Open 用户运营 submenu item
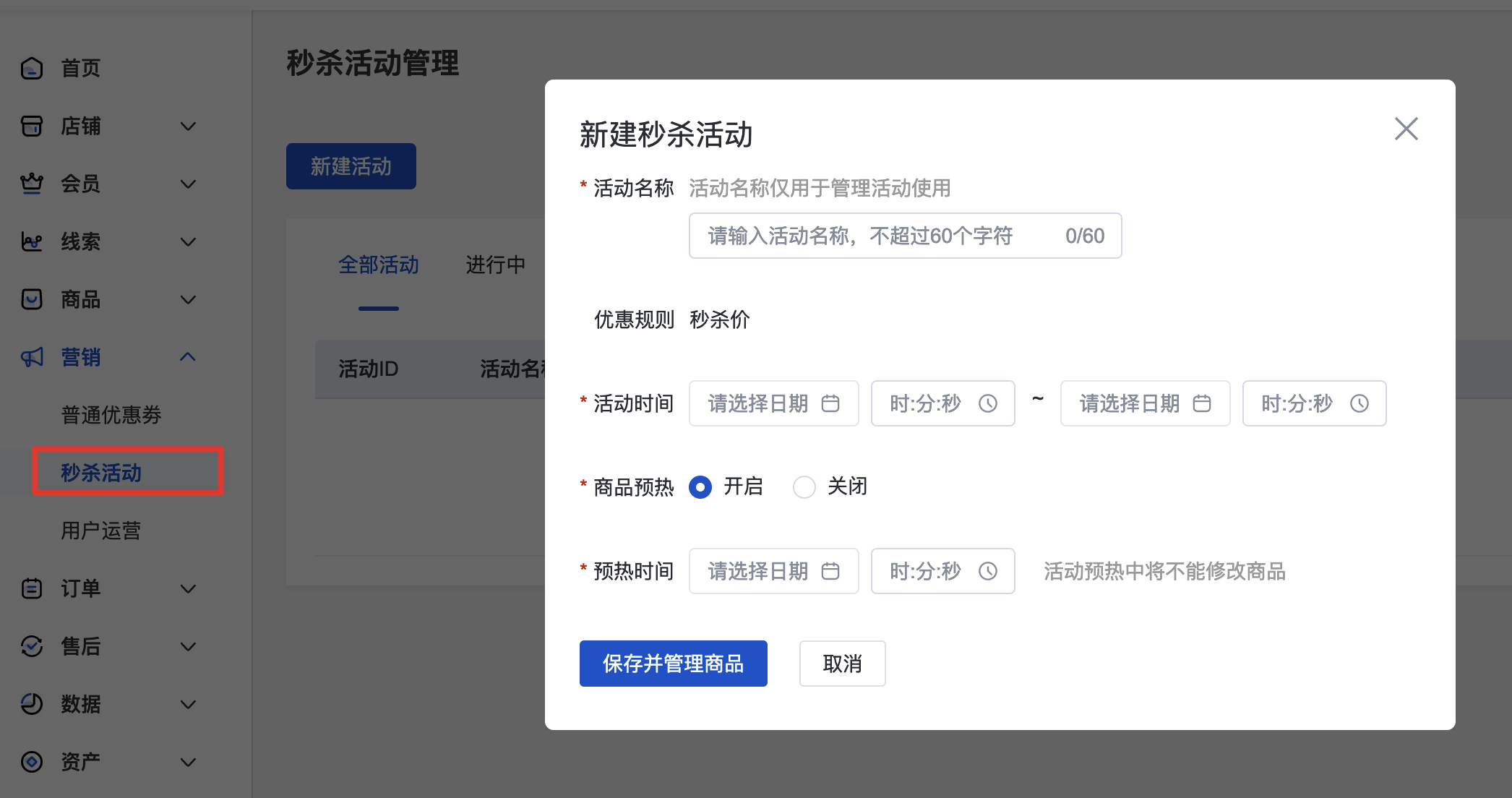 (x=101, y=531)
